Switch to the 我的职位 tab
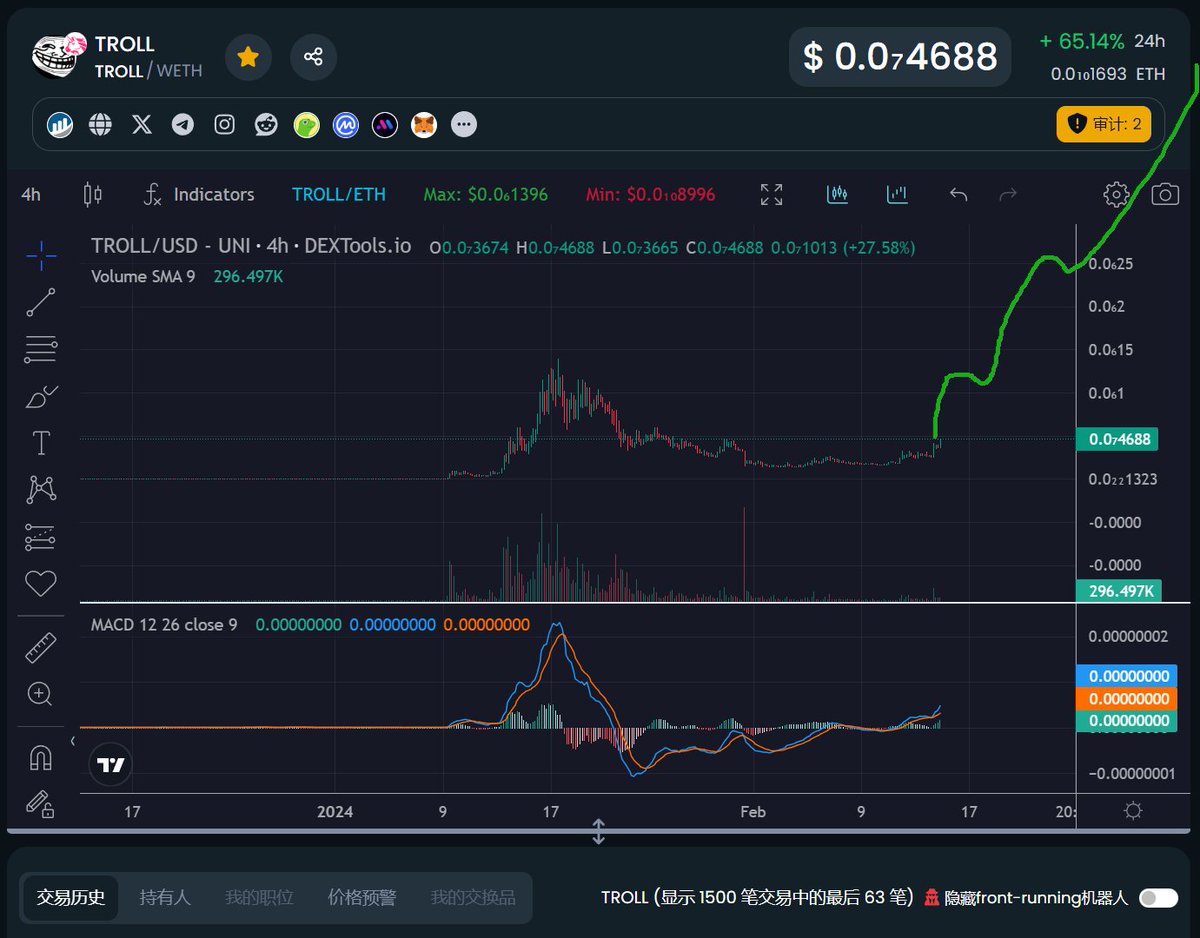 tap(259, 898)
